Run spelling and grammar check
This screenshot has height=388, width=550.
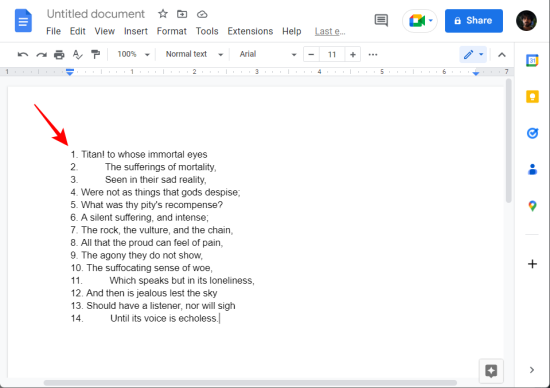point(77,54)
